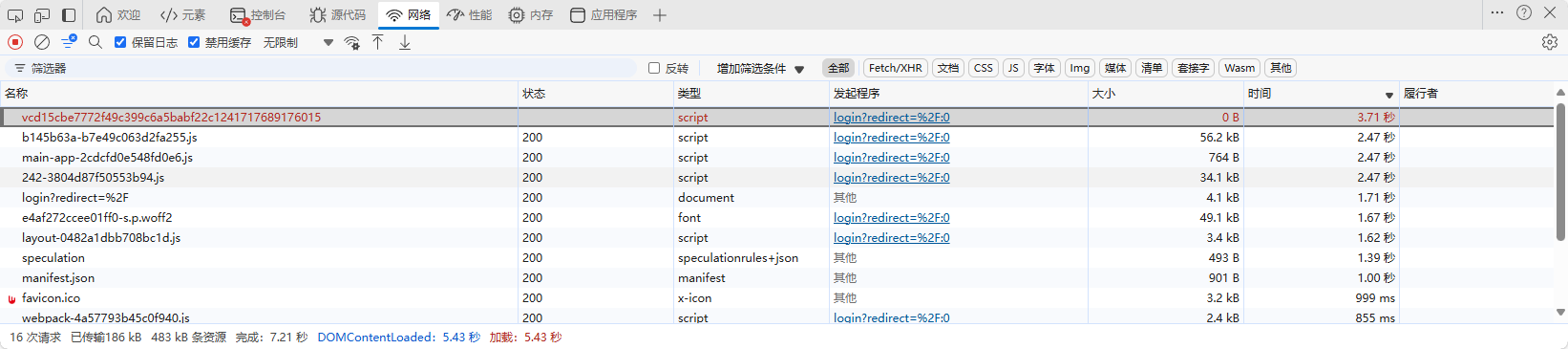Image resolution: width=1568 pixels, height=349 pixels.
Task: Click the record network log icon
Action: click(15, 42)
